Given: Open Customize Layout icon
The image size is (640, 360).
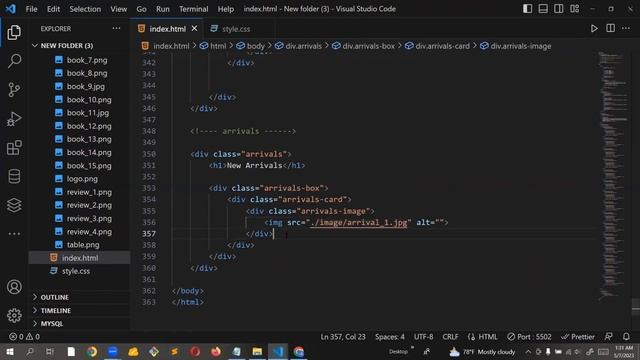Looking at the screenshot, I should pos(574,9).
